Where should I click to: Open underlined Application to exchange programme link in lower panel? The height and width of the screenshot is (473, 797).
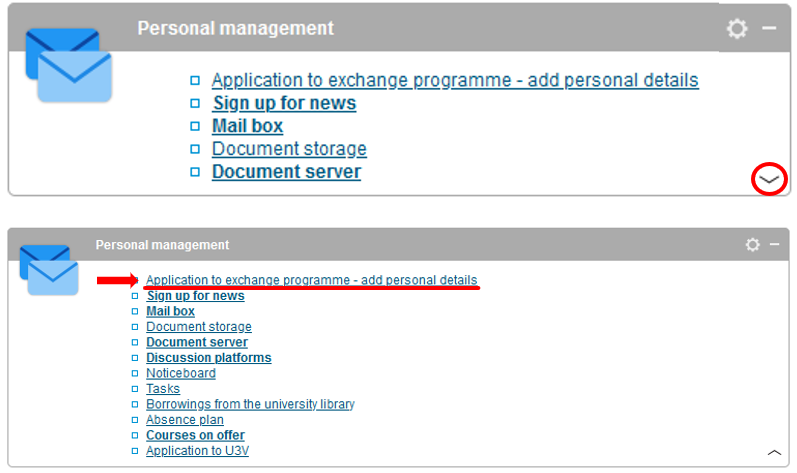(311, 280)
